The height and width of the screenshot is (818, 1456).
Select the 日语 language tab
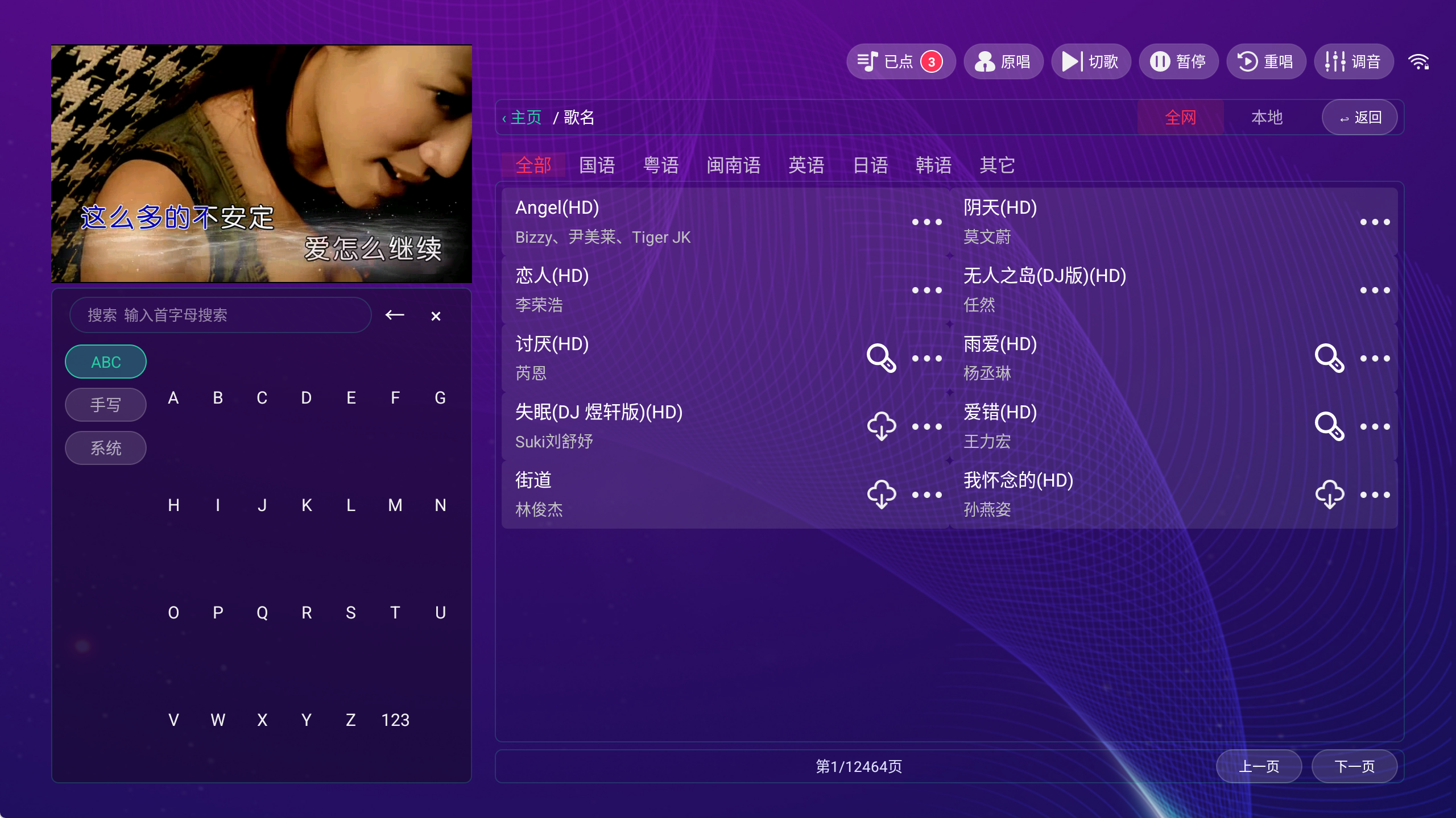click(x=870, y=165)
